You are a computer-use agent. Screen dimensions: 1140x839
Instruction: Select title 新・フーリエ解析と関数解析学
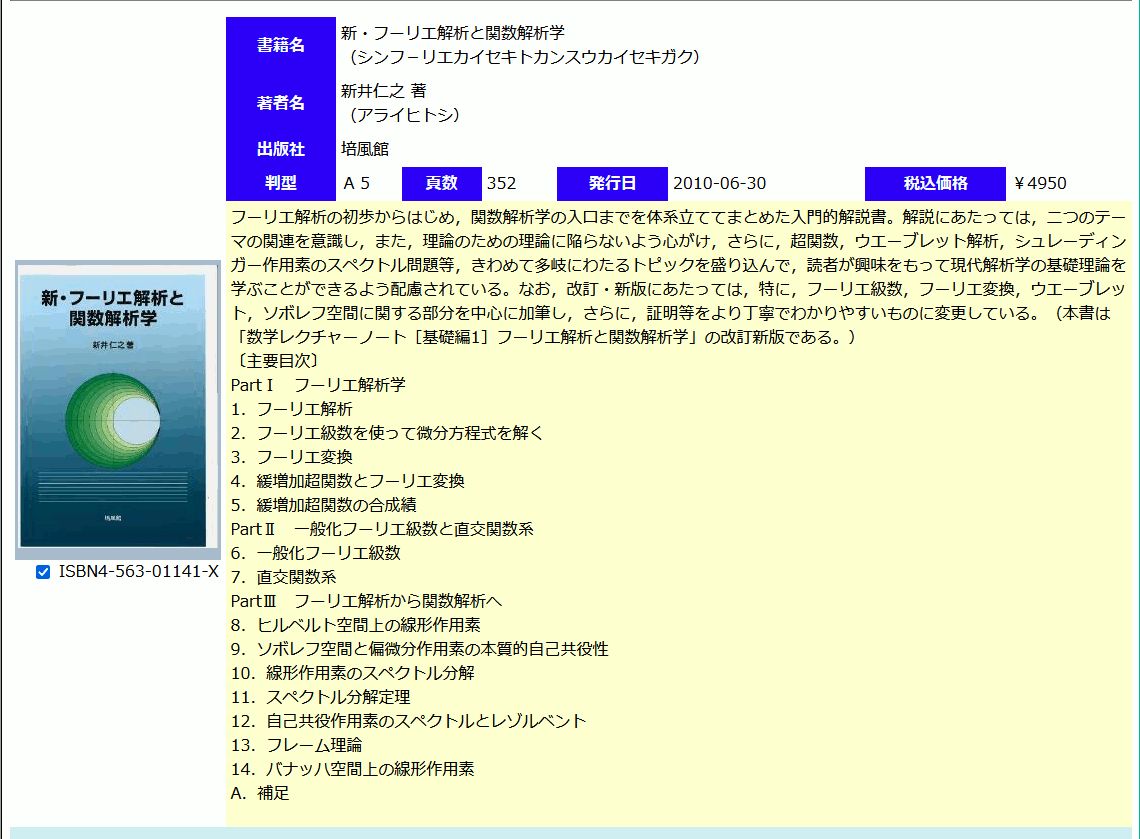click(453, 33)
